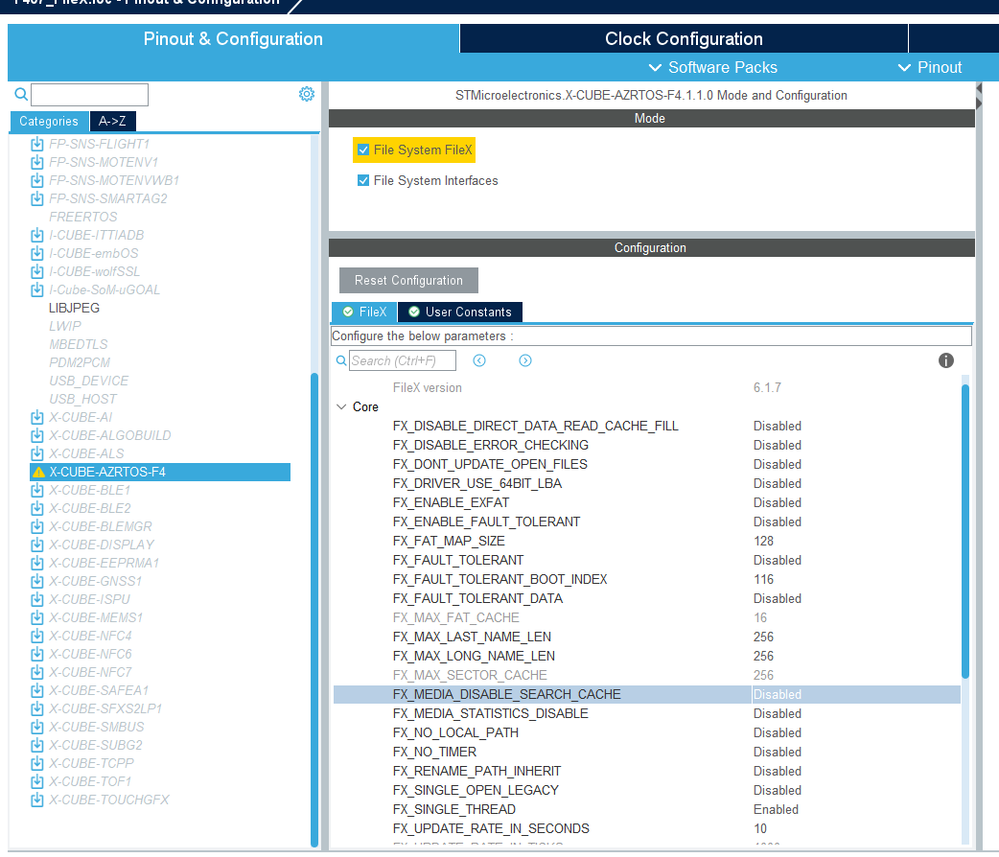
Task: Edit FX_FAULT_TOLERANT_BOOT_INDEX value 116
Action: (x=763, y=579)
